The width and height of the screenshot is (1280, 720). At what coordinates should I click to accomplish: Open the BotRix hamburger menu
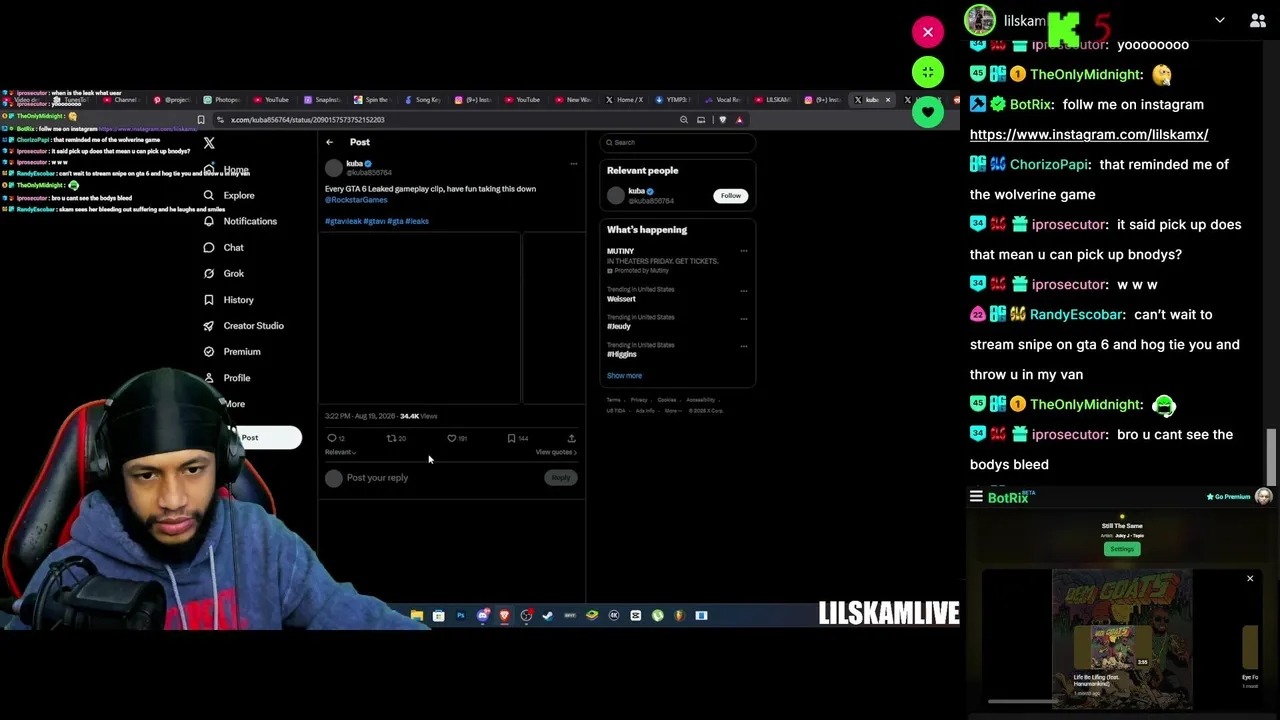point(976,497)
